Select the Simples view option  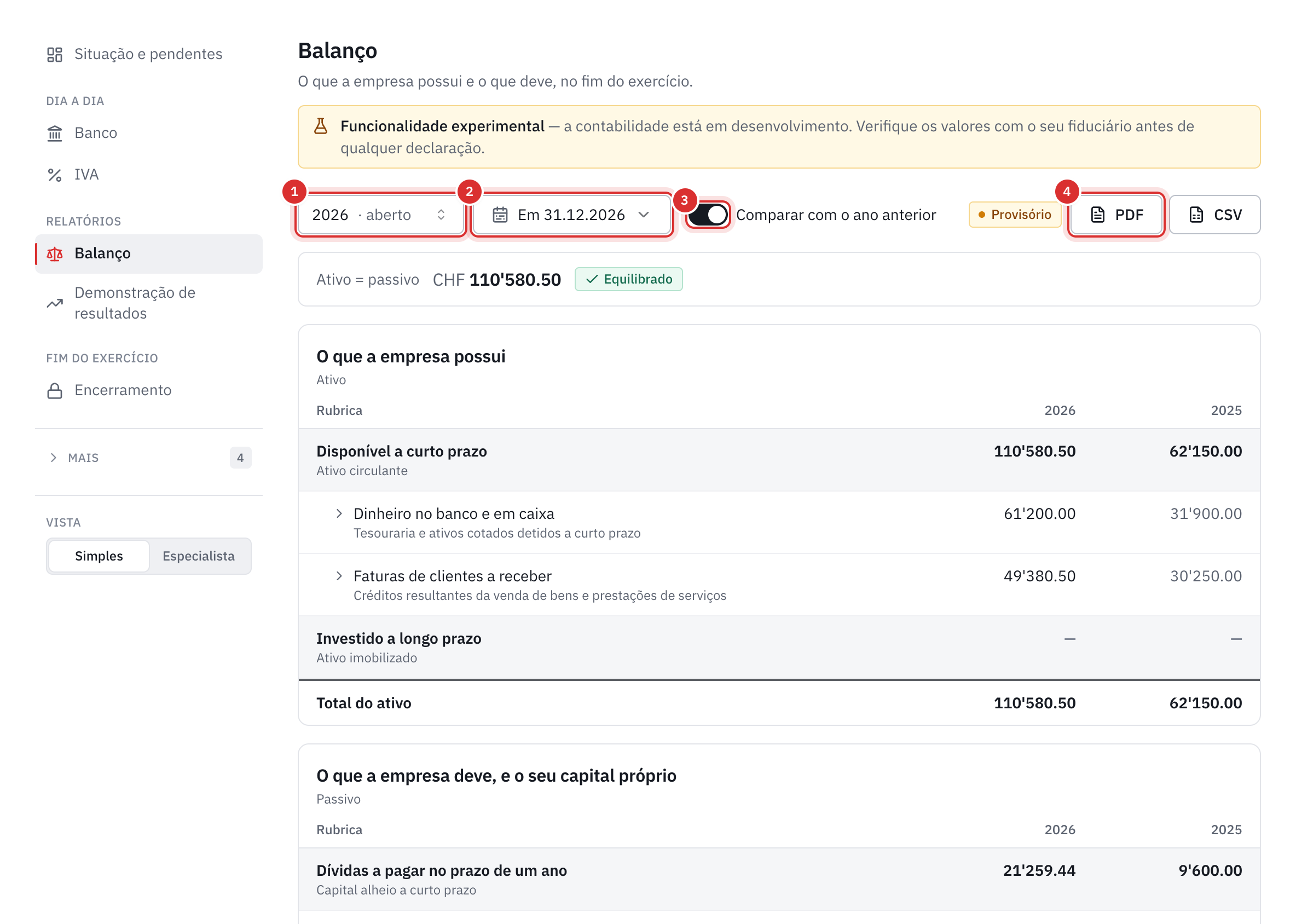coord(99,556)
